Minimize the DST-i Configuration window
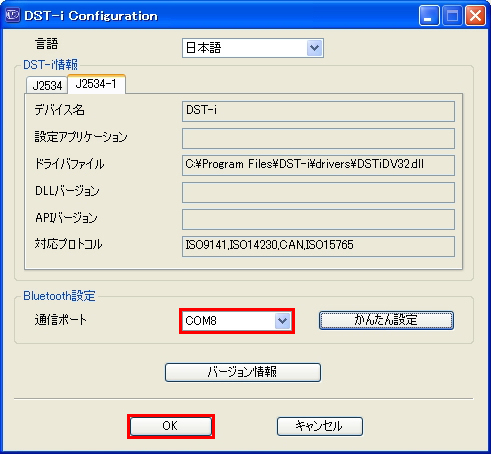The image size is (491, 454). (x=429, y=16)
